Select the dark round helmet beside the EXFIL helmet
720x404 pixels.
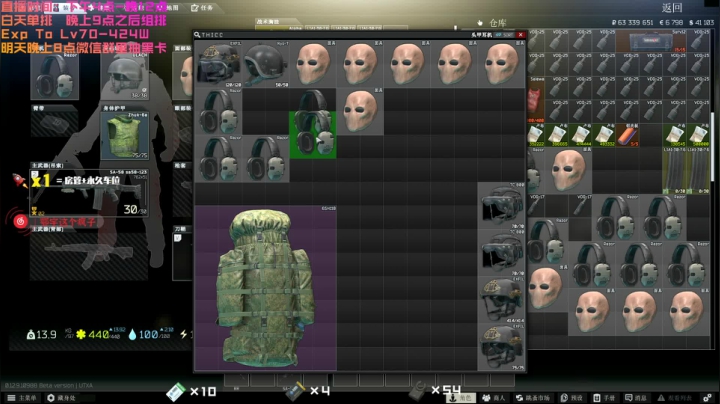[266, 64]
